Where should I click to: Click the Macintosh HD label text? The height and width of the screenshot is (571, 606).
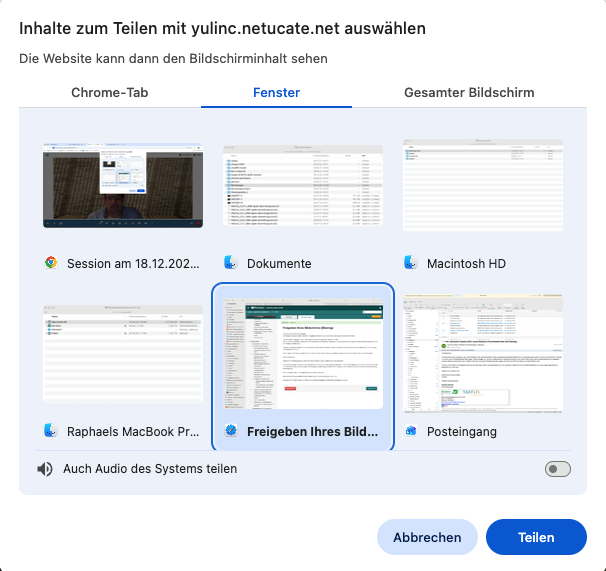point(466,264)
